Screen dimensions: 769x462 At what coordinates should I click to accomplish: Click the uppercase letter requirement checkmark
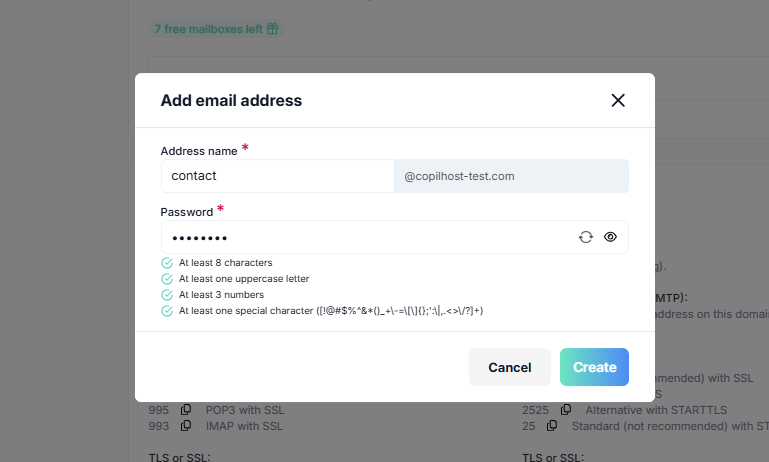[x=167, y=279]
